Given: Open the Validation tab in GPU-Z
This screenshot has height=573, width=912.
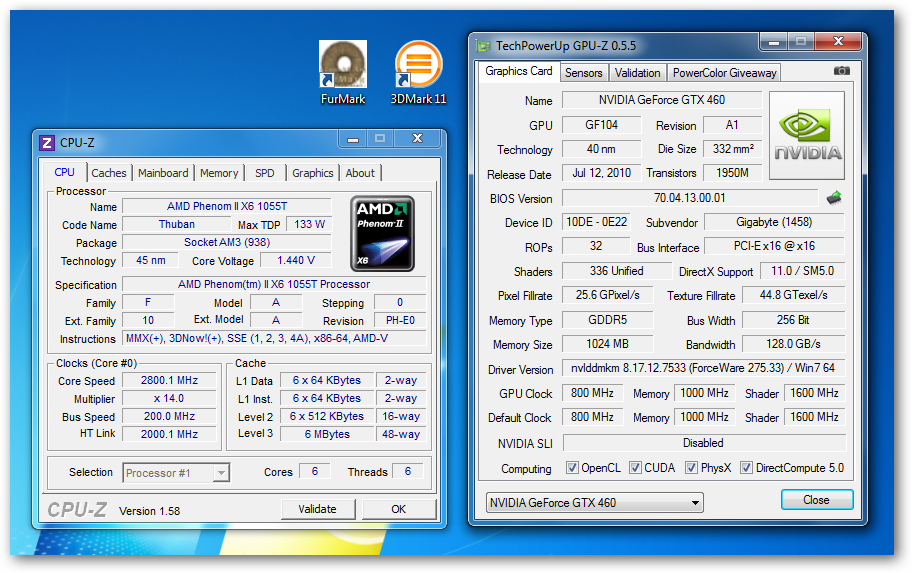Looking at the screenshot, I should [637, 73].
